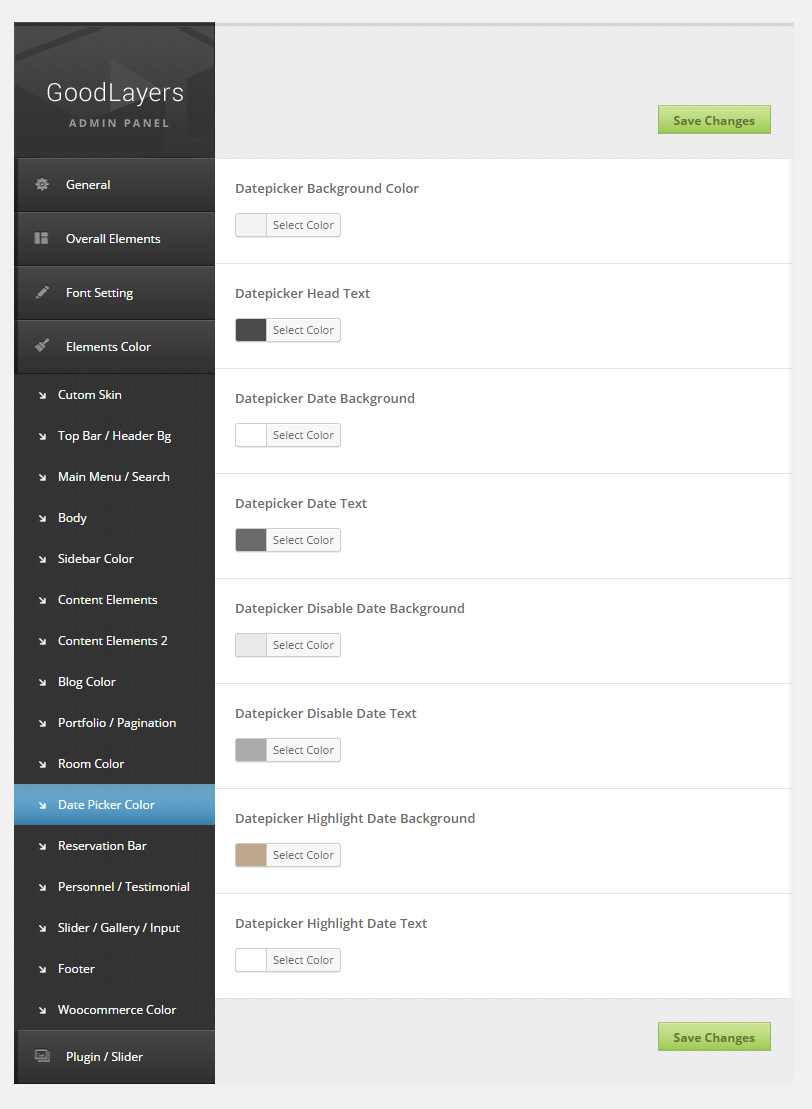
Task: Open the Plugin / Slider section
Action: tap(115, 1056)
